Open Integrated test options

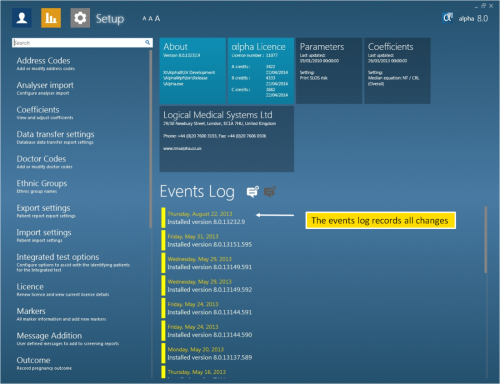click(73, 262)
